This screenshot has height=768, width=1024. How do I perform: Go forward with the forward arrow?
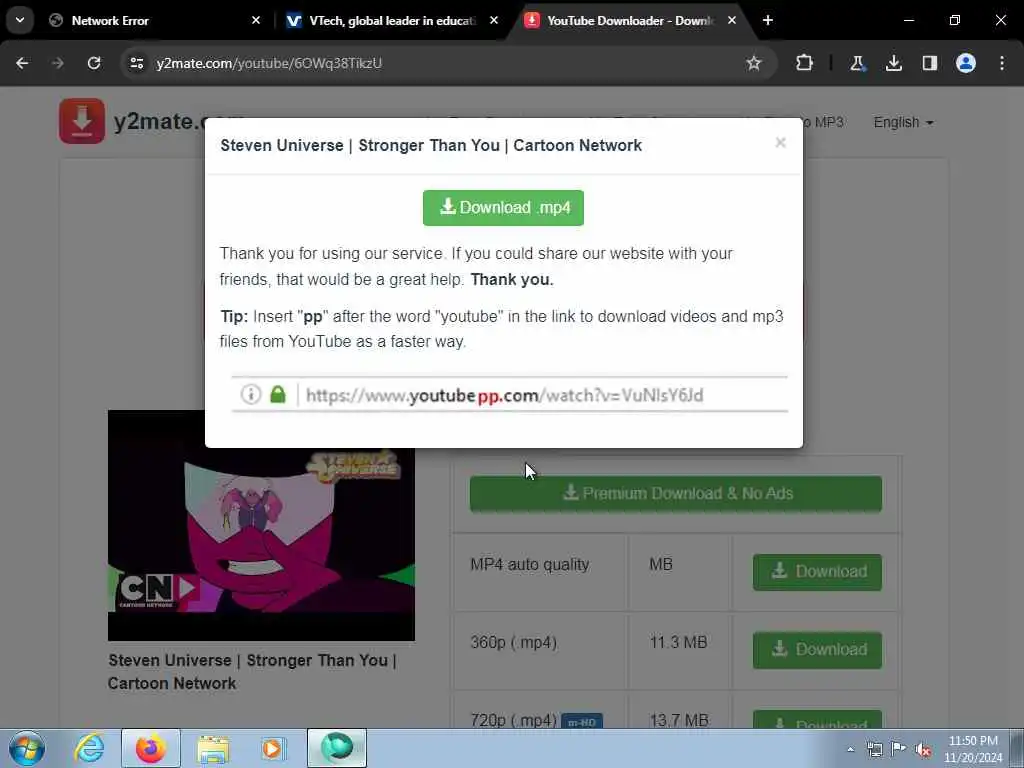click(x=58, y=63)
